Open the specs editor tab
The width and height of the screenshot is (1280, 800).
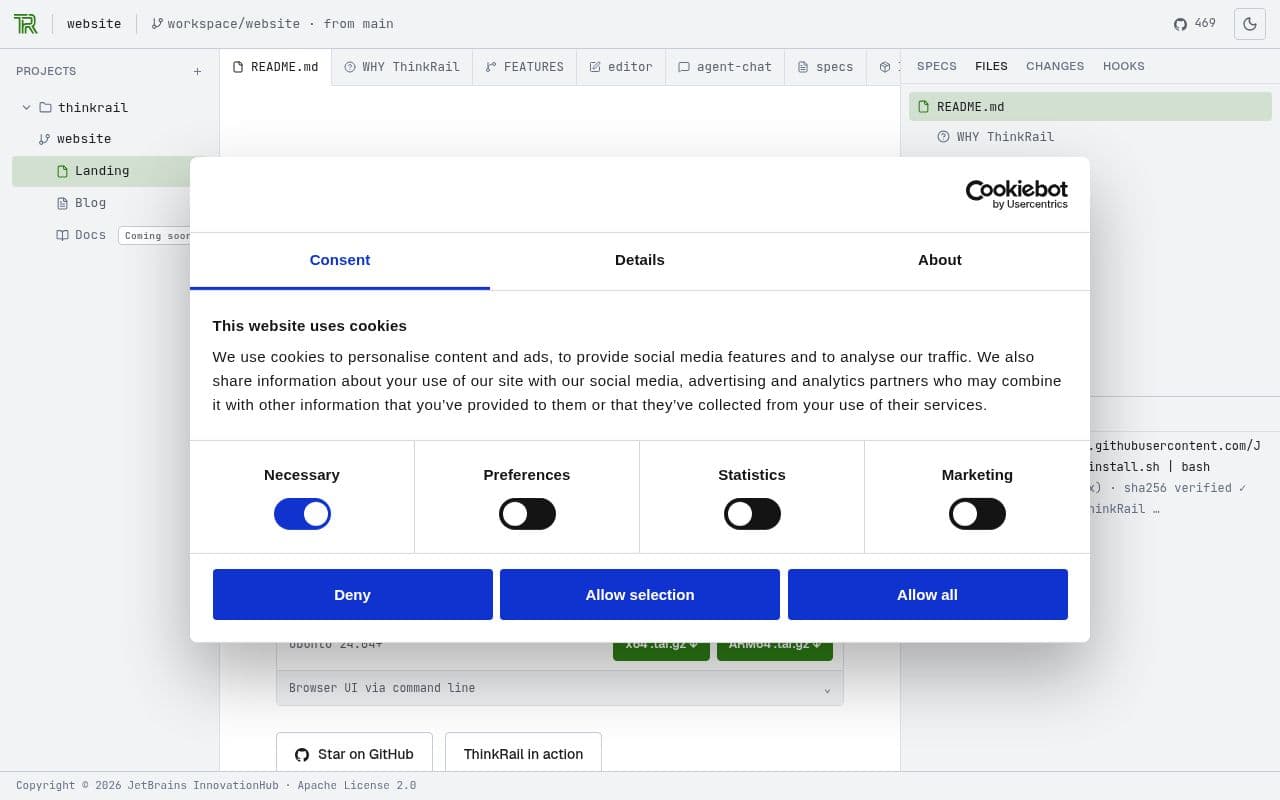(826, 67)
